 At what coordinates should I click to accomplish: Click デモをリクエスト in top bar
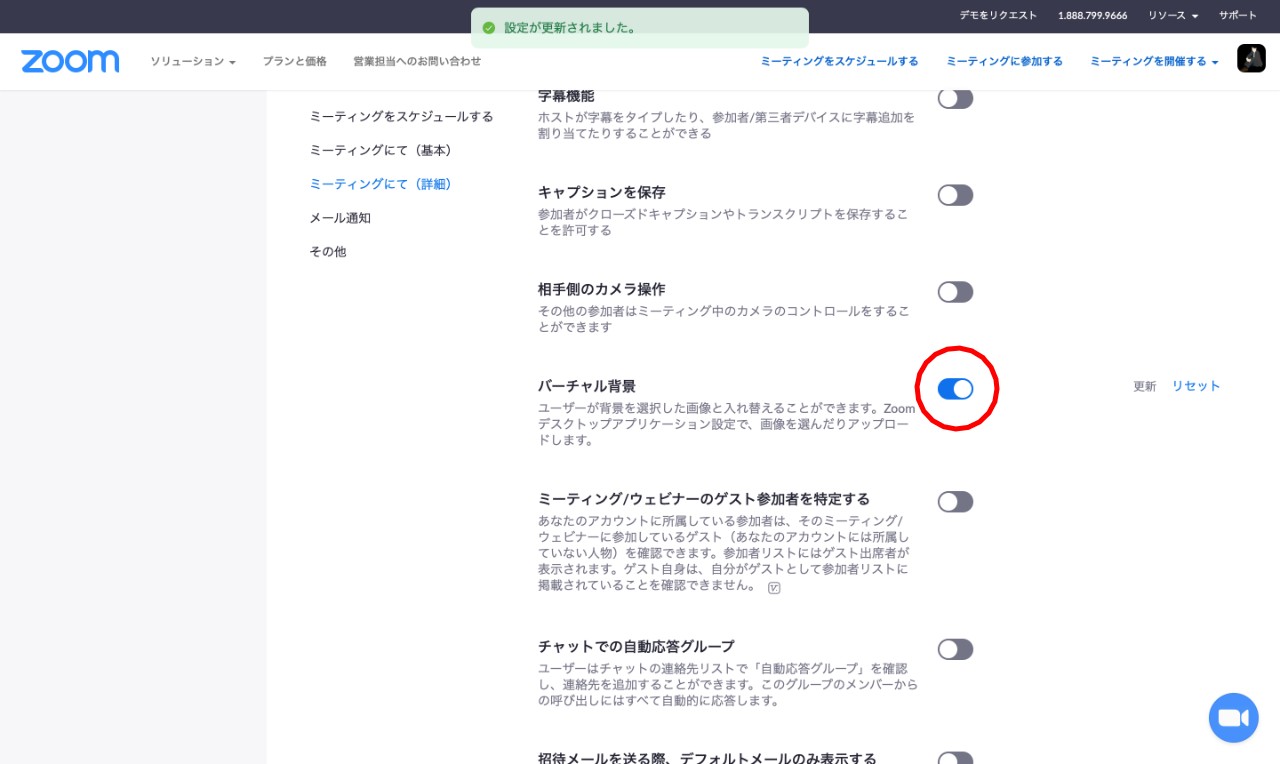click(998, 15)
